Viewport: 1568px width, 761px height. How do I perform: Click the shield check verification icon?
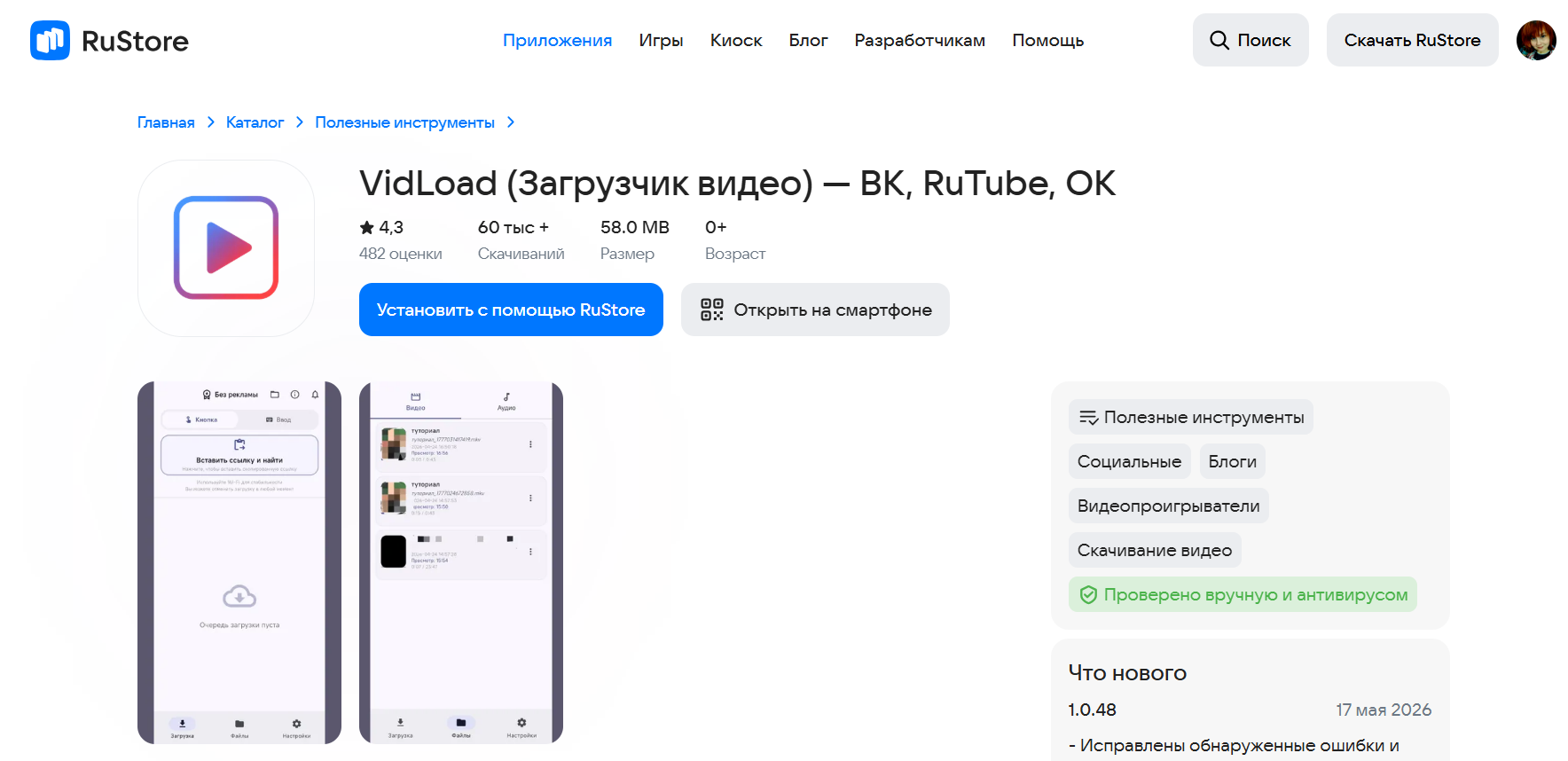click(x=1088, y=594)
